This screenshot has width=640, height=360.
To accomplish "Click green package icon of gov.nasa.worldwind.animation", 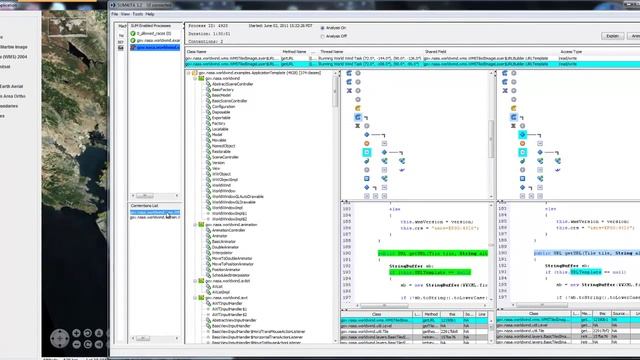I will tap(201, 224).
